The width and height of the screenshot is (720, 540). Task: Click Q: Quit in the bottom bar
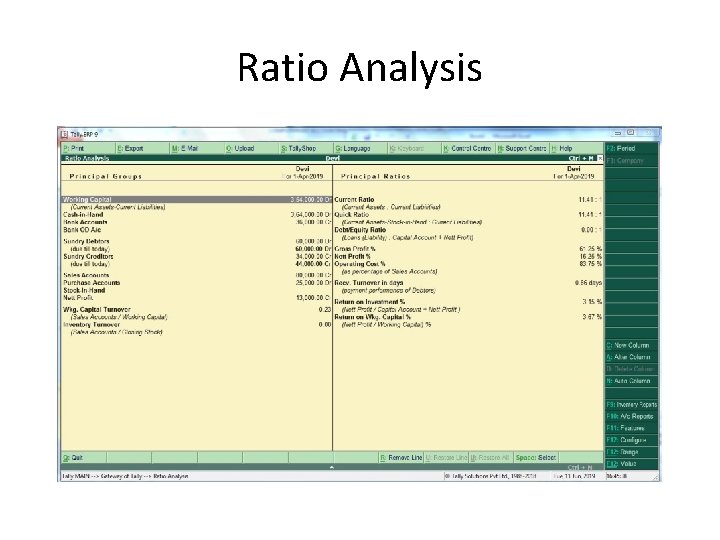[84, 458]
